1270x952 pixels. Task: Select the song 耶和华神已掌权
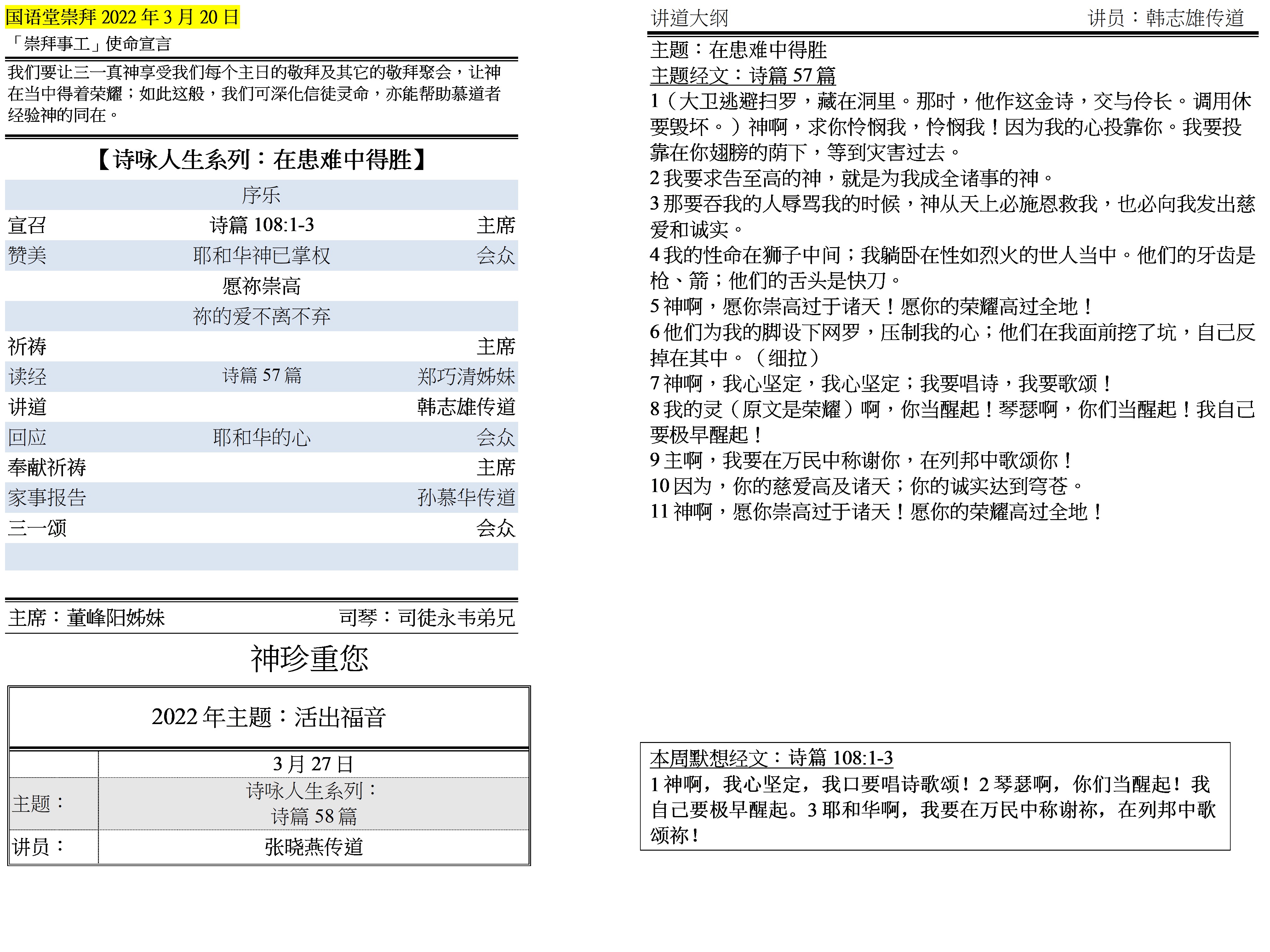pyautogui.click(x=261, y=255)
